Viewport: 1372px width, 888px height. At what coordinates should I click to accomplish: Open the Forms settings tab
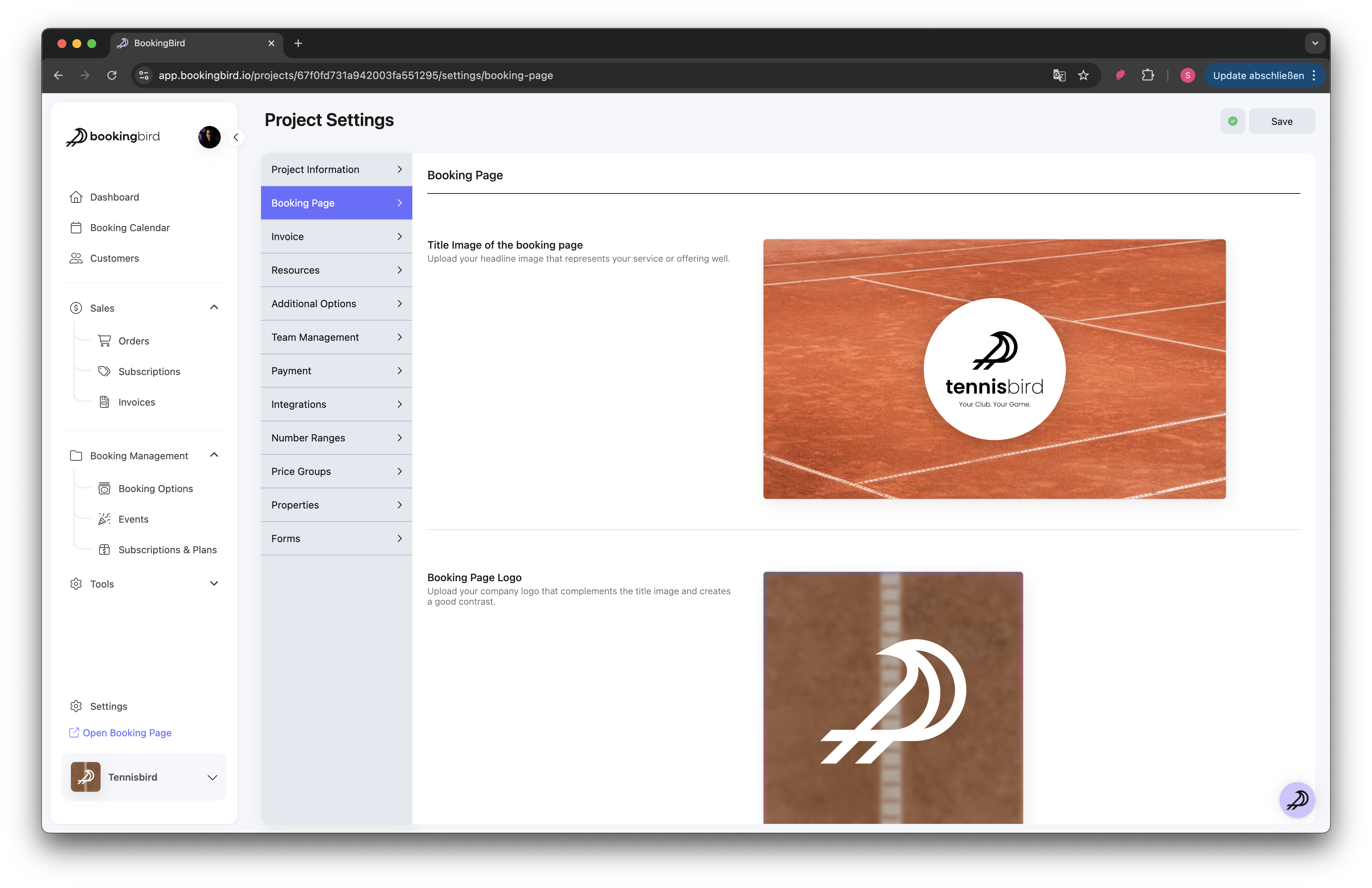click(336, 538)
